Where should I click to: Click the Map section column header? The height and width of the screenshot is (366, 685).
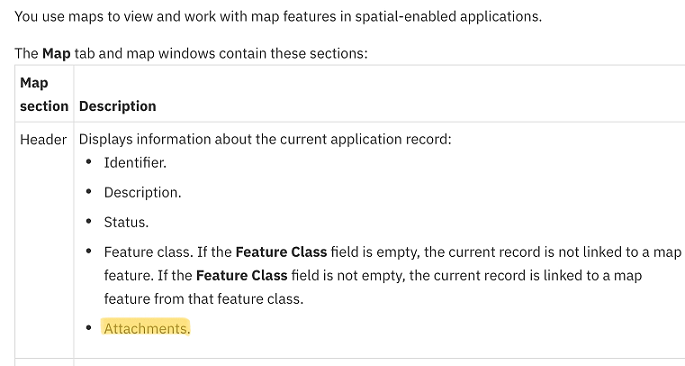point(44,94)
